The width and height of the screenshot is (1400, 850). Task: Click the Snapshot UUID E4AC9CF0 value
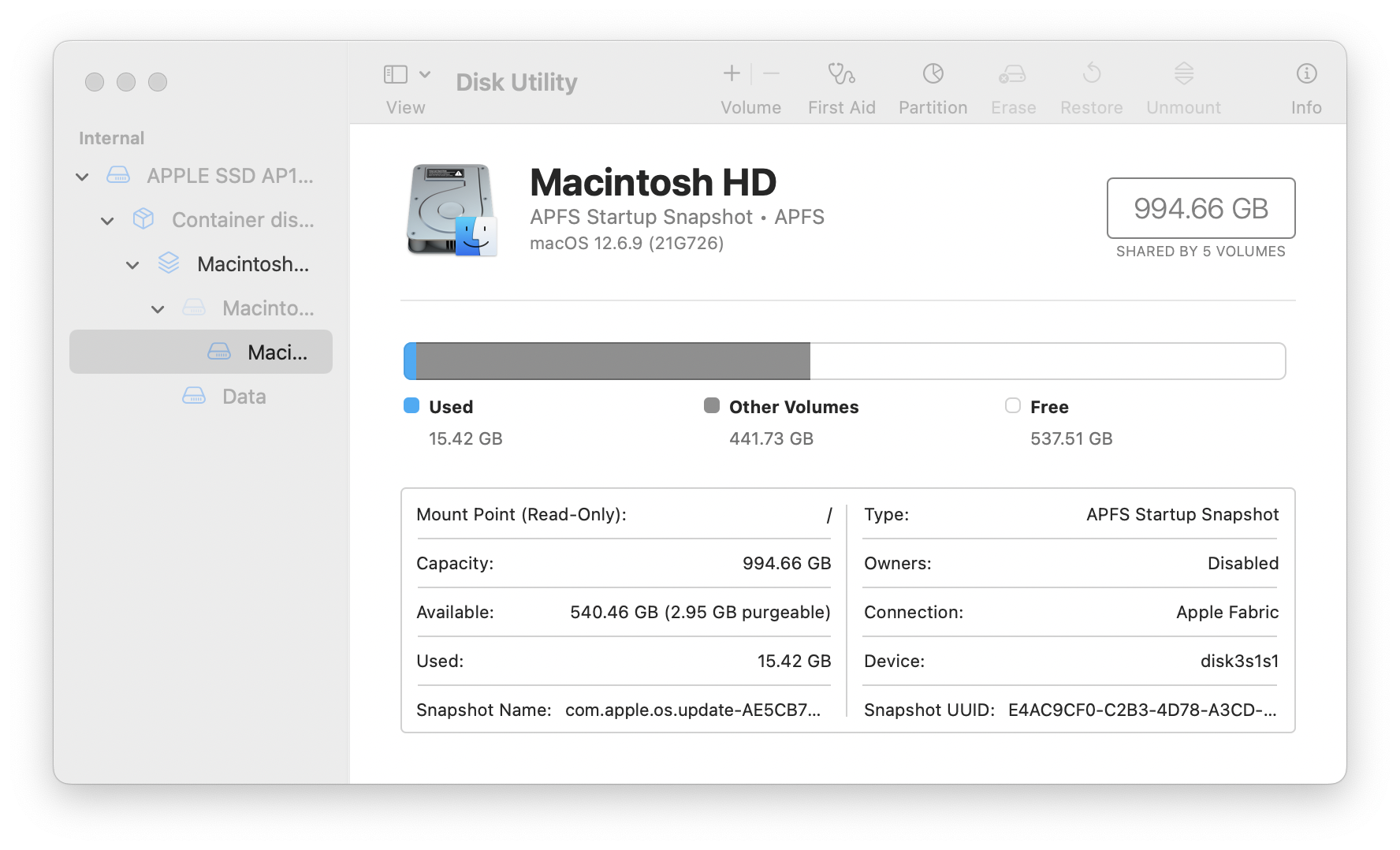[x=1142, y=710]
